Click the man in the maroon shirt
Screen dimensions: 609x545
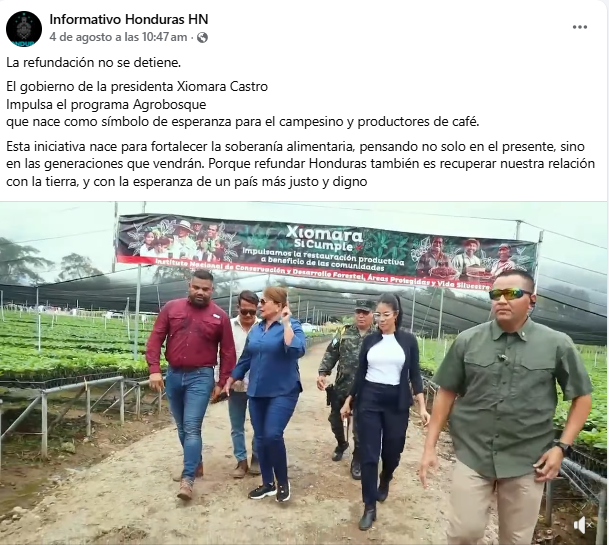190,381
